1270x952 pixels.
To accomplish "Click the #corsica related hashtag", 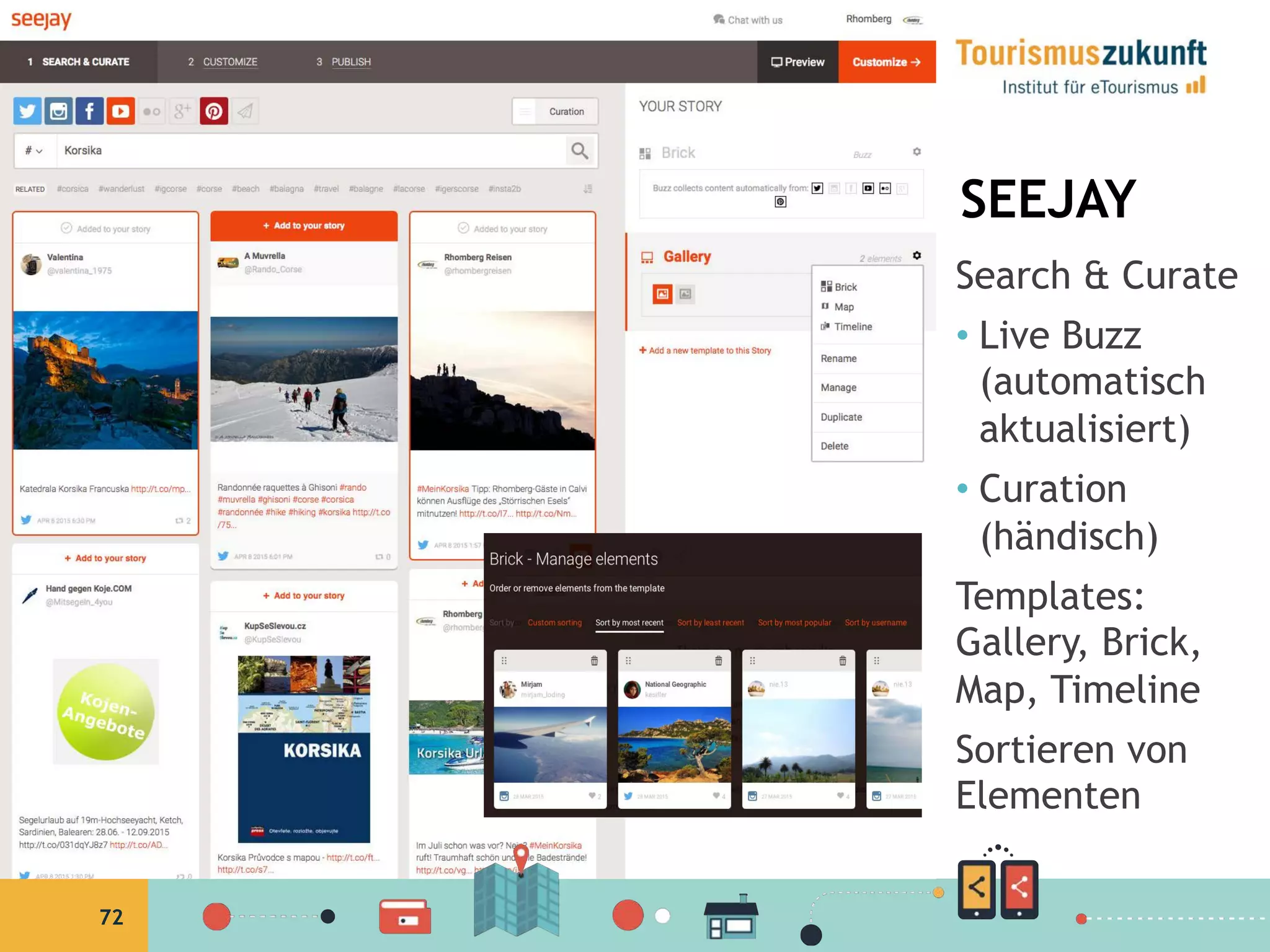I will click(73, 189).
